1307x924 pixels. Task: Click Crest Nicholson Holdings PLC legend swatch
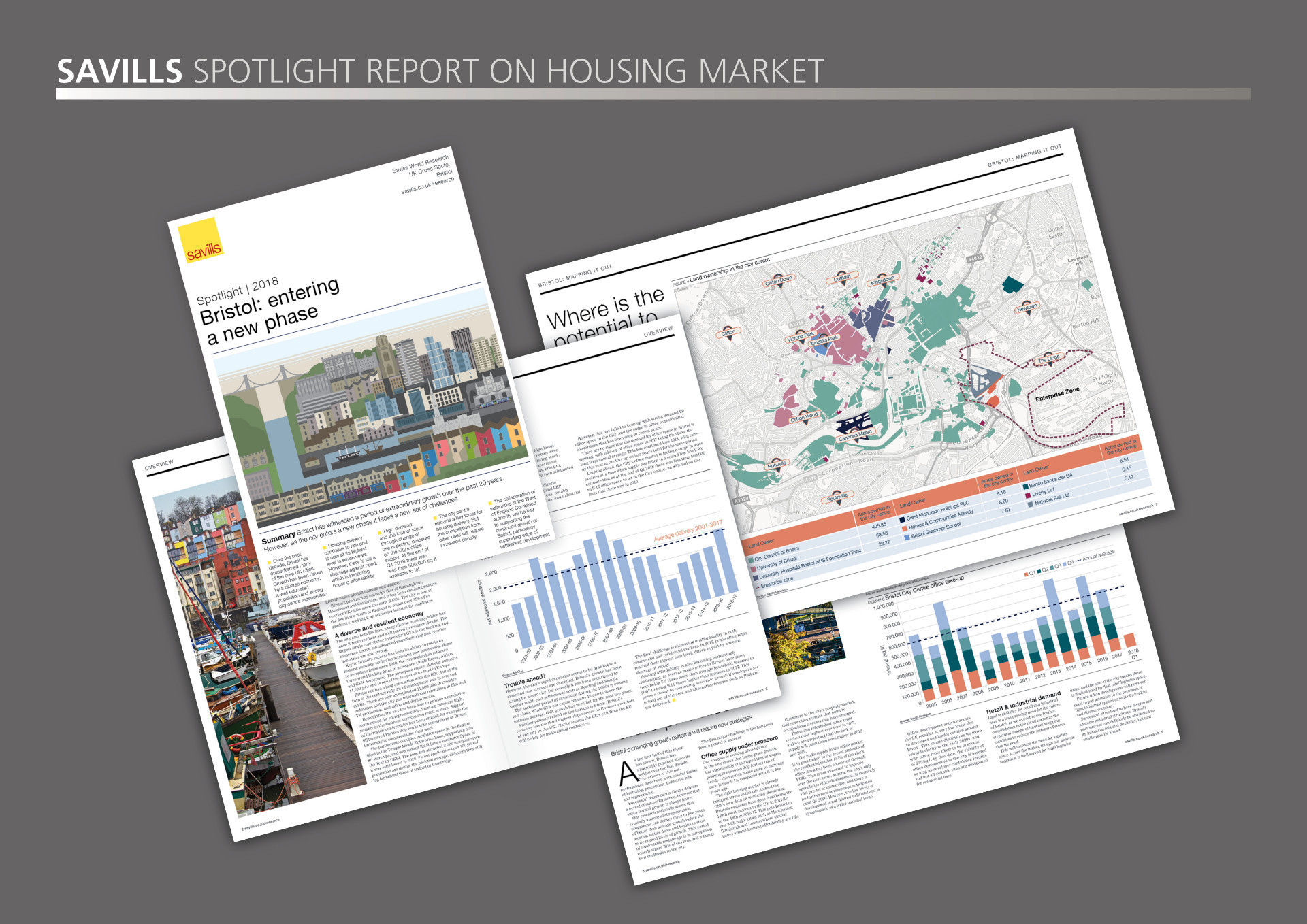[902, 519]
